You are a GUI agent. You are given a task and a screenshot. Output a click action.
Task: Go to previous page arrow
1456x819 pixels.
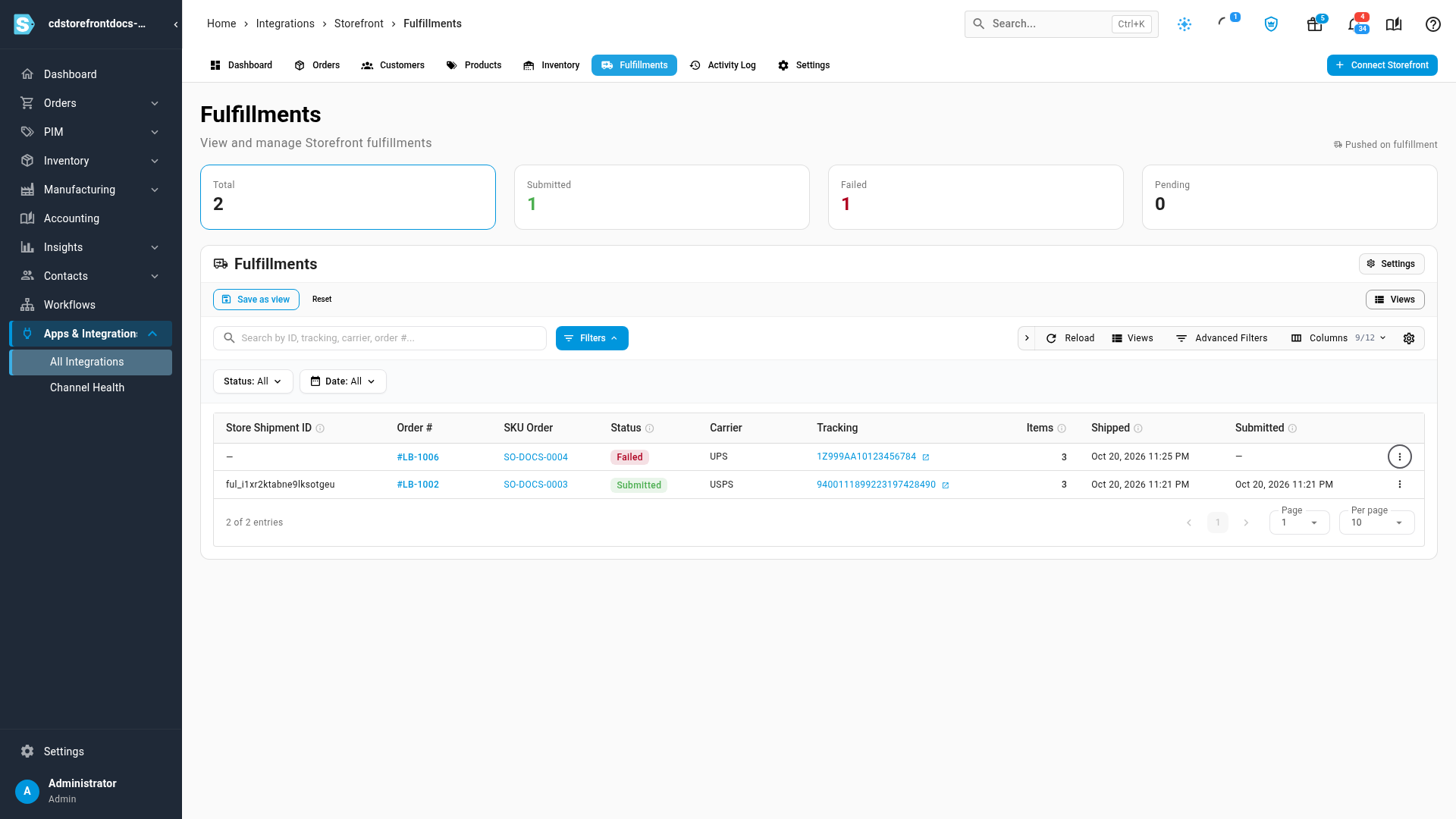[1189, 522]
